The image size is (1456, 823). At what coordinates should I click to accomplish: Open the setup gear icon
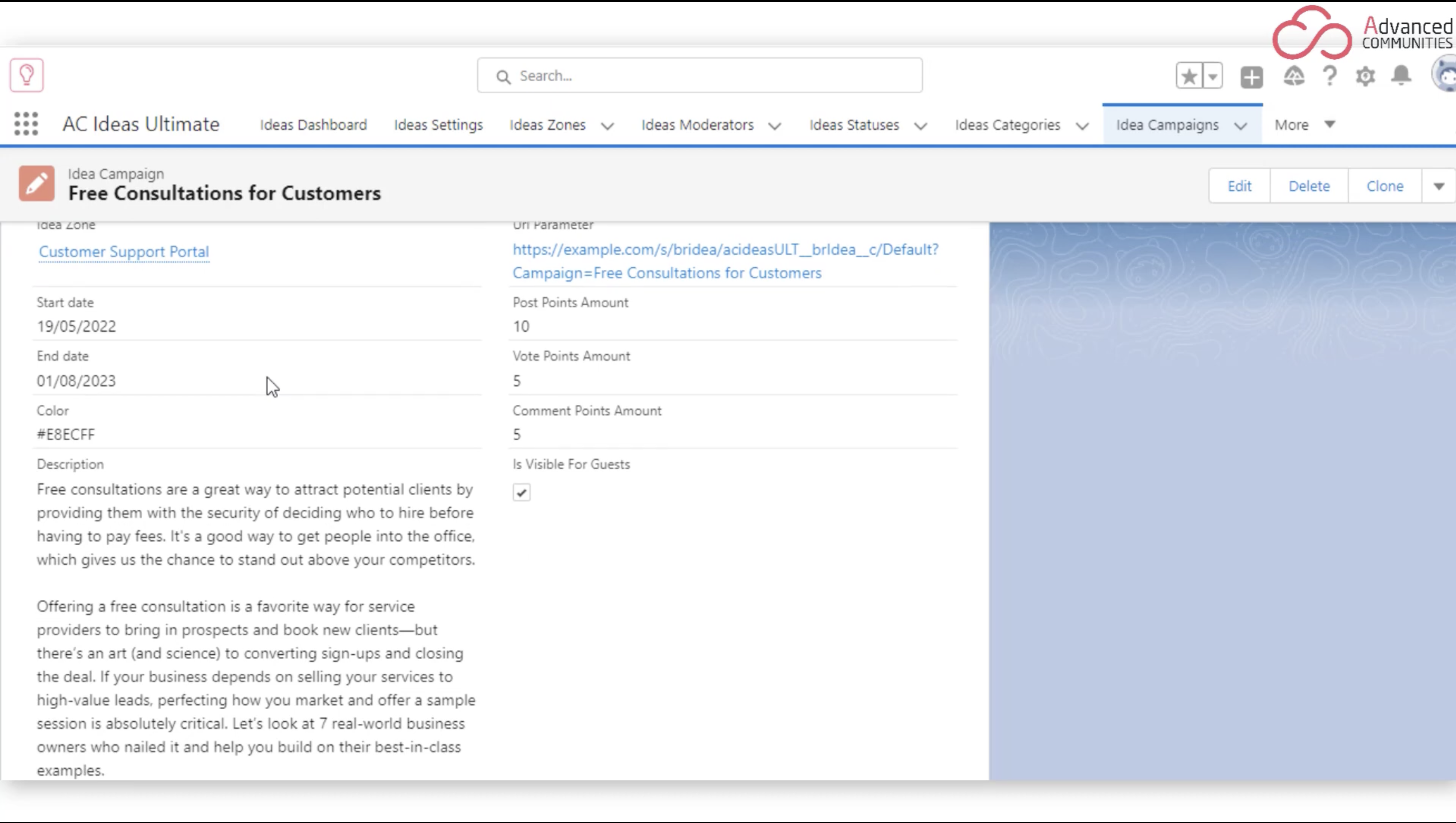[x=1365, y=76]
